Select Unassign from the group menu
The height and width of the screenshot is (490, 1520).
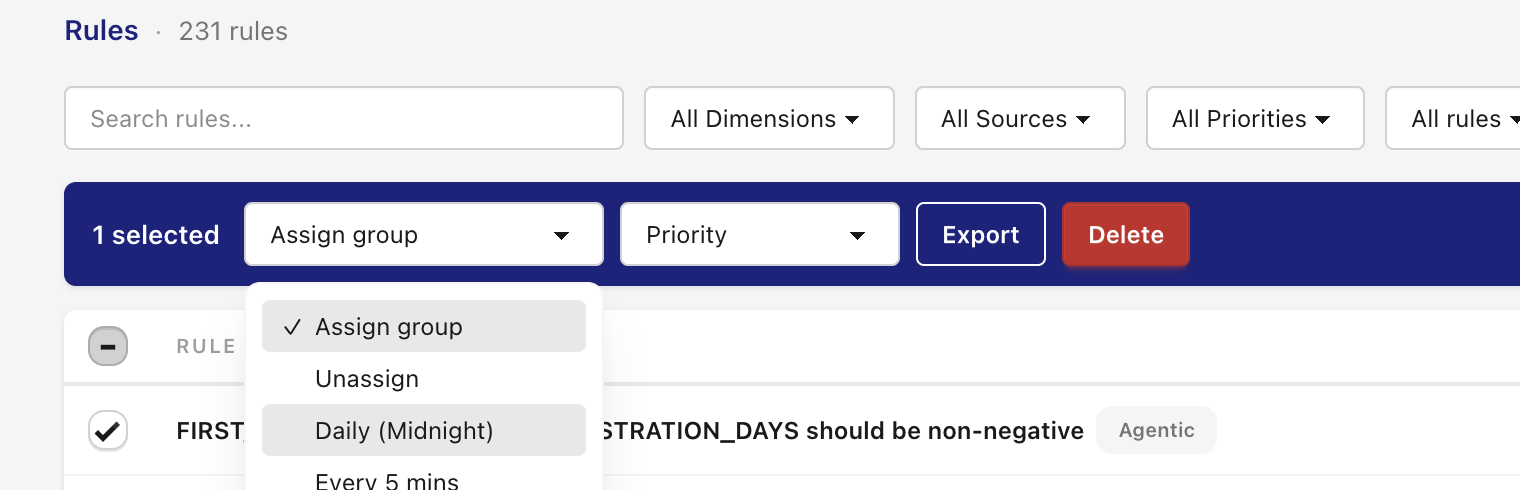point(424,379)
